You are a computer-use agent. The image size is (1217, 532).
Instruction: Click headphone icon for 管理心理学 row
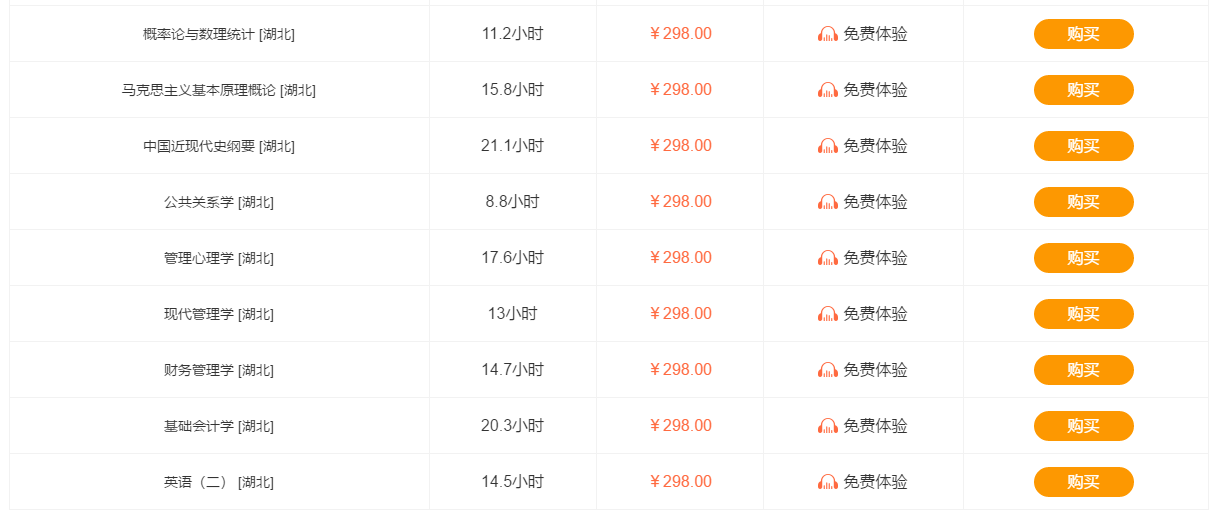[x=828, y=258]
